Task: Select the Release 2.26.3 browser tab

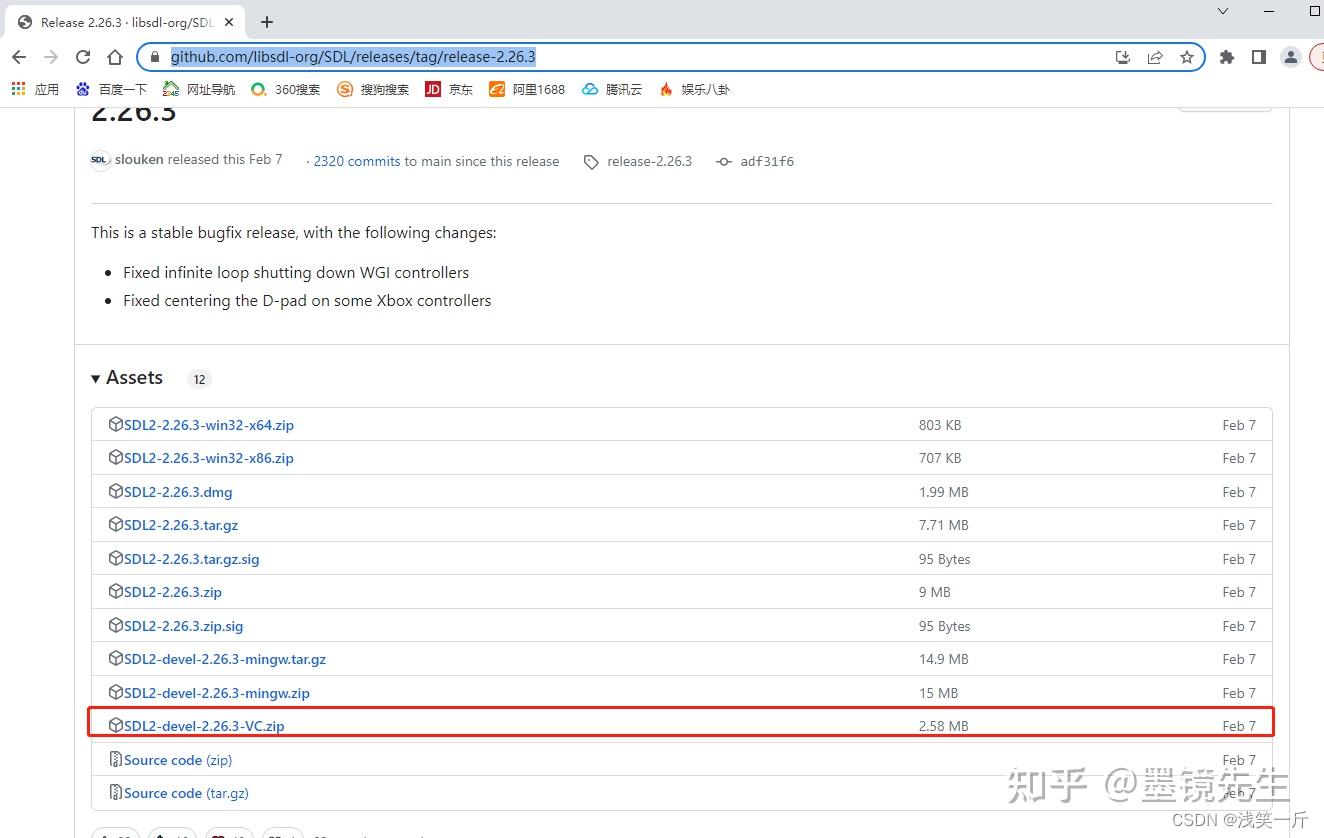Action: click(x=120, y=21)
